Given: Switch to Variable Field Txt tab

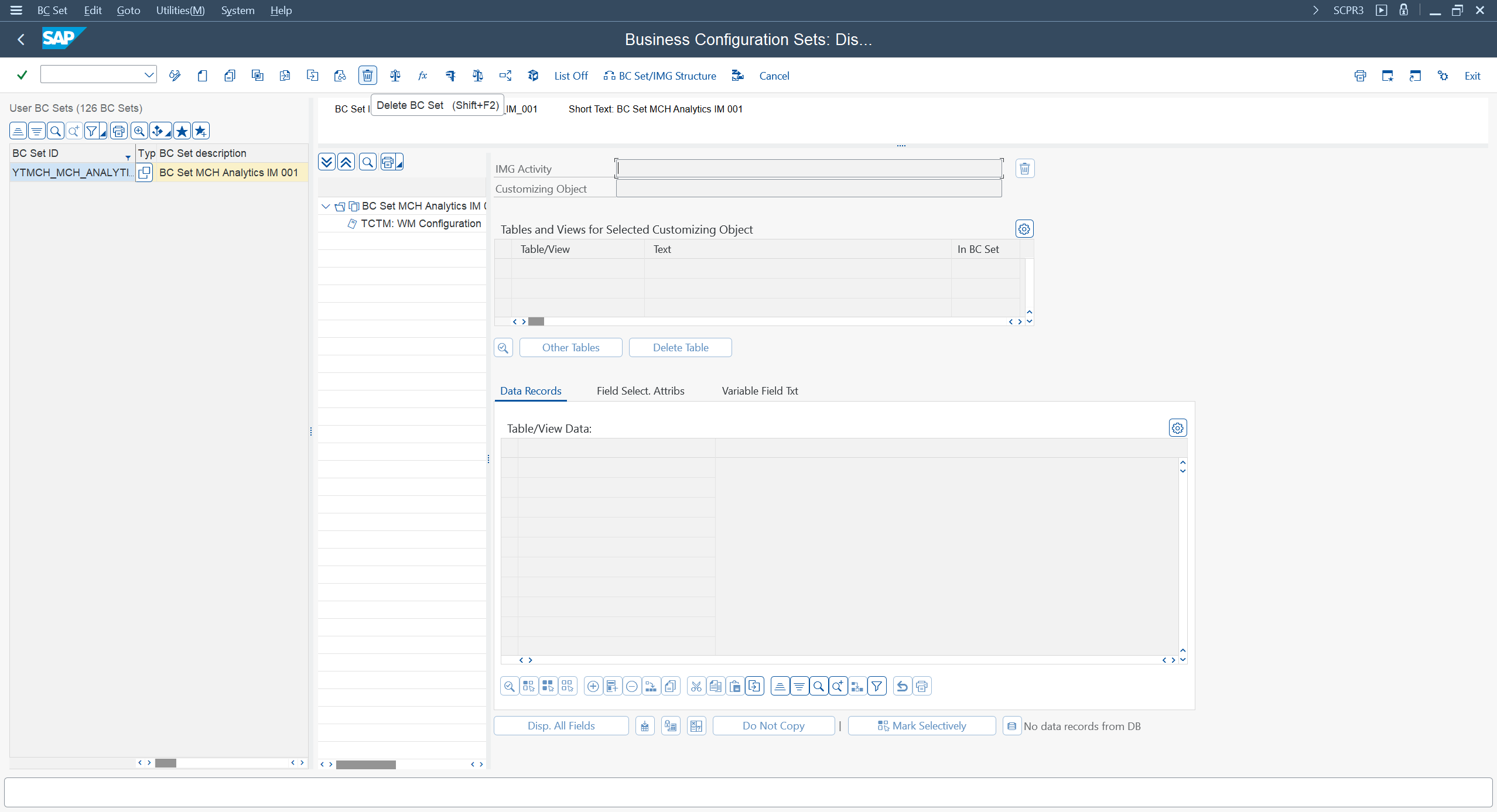Looking at the screenshot, I should (x=760, y=390).
